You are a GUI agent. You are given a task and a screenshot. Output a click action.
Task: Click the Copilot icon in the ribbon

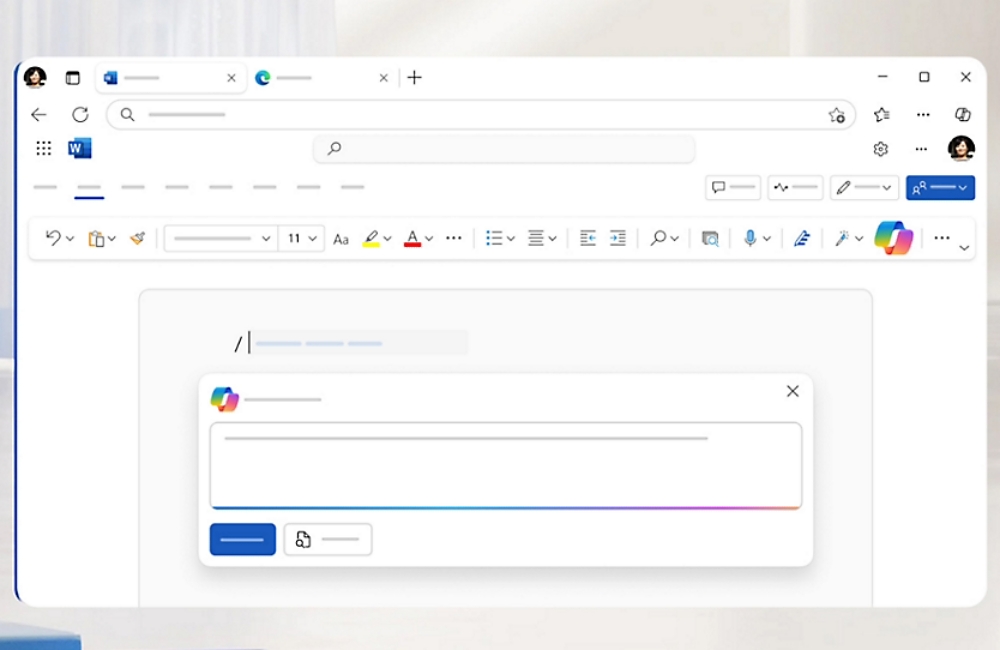pyautogui.click(x=893, y=238)
